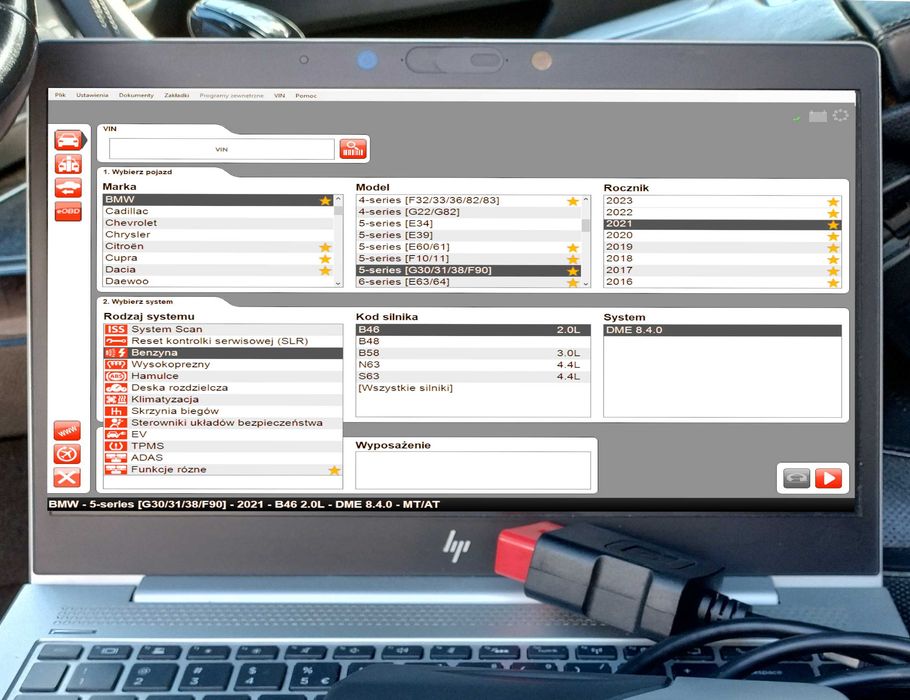Select the EV car icon
Screen dimensions: 910x700
116,434
